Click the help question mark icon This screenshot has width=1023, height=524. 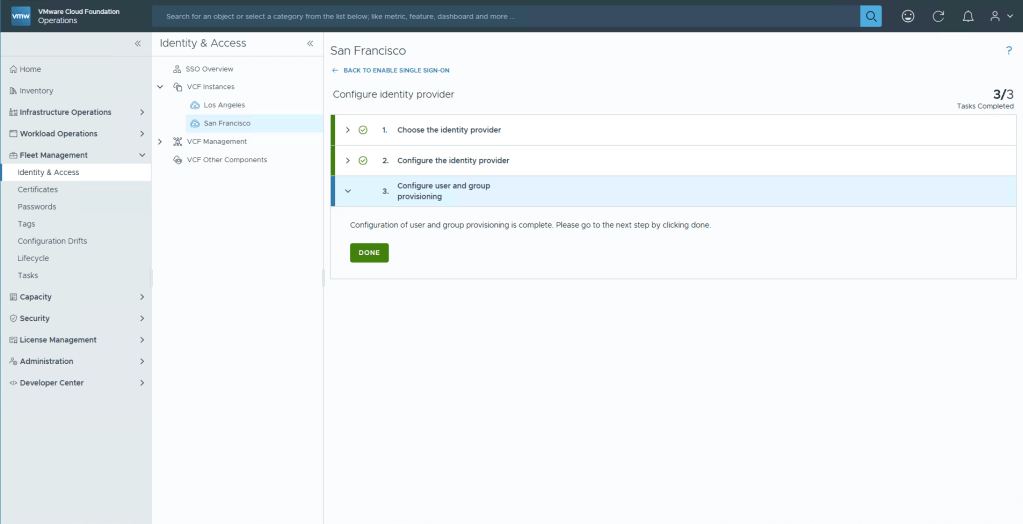pyautogui.click(x=1008, y=50)
